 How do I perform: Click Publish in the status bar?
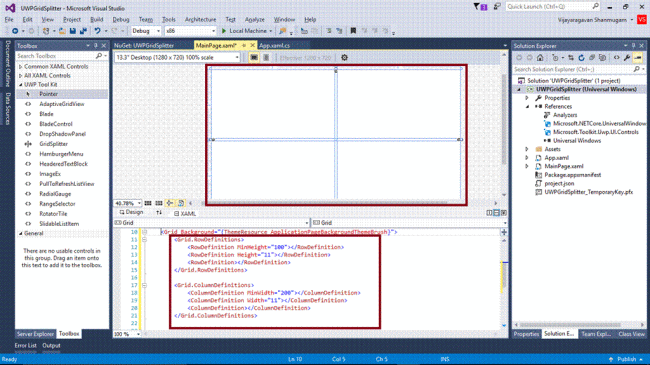pos(626,359)
